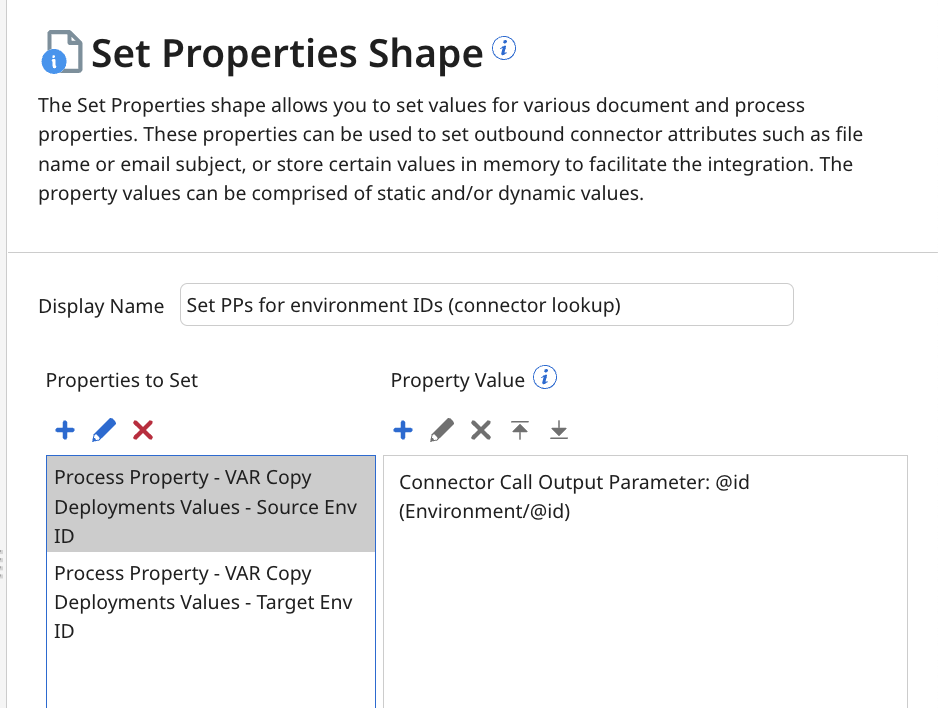Delete the selected property from Properties to Set
938x708 pixels.
(x=142, y=430)
